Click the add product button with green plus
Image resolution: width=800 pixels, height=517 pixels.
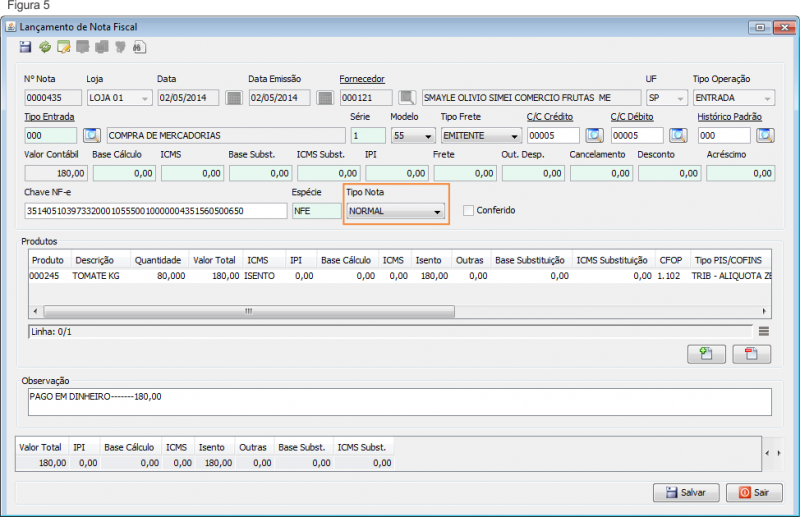pos(706,354)
